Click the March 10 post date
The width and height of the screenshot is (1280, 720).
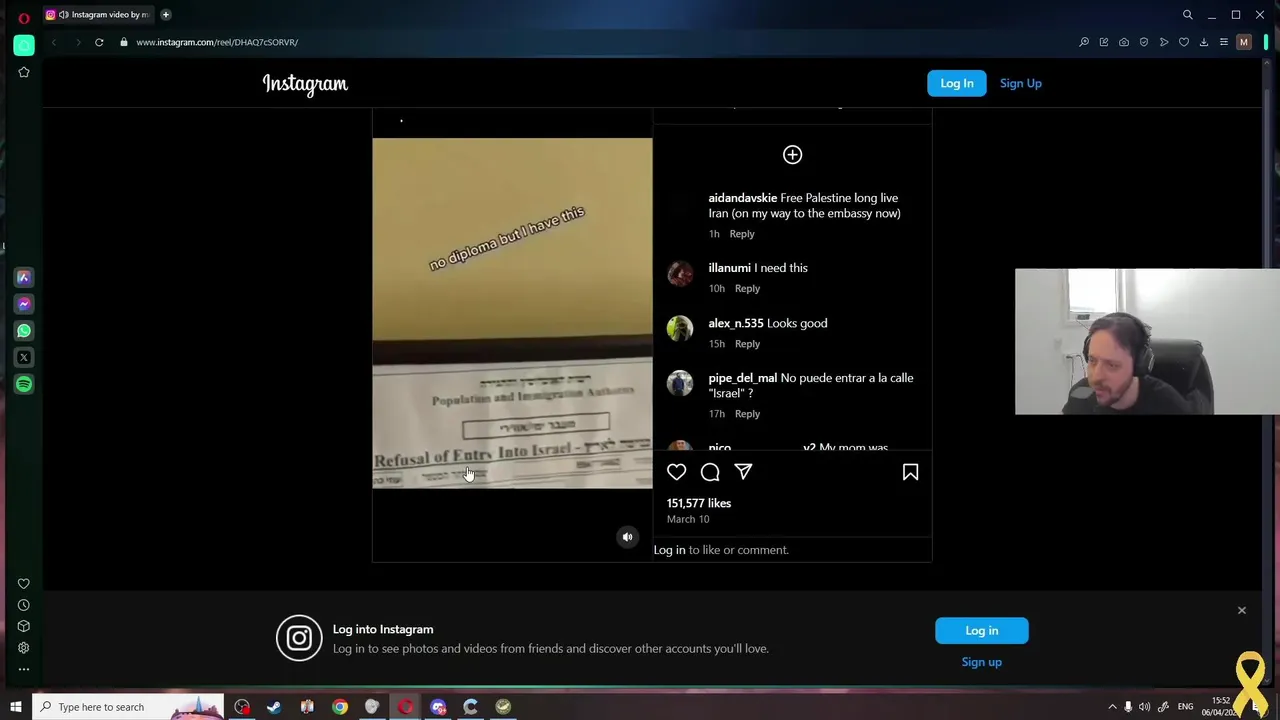688,519
